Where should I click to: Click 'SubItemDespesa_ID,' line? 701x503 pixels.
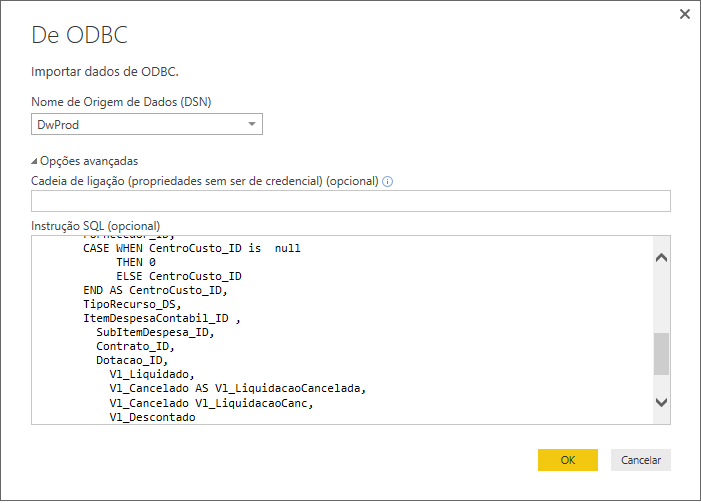(155, 332)
